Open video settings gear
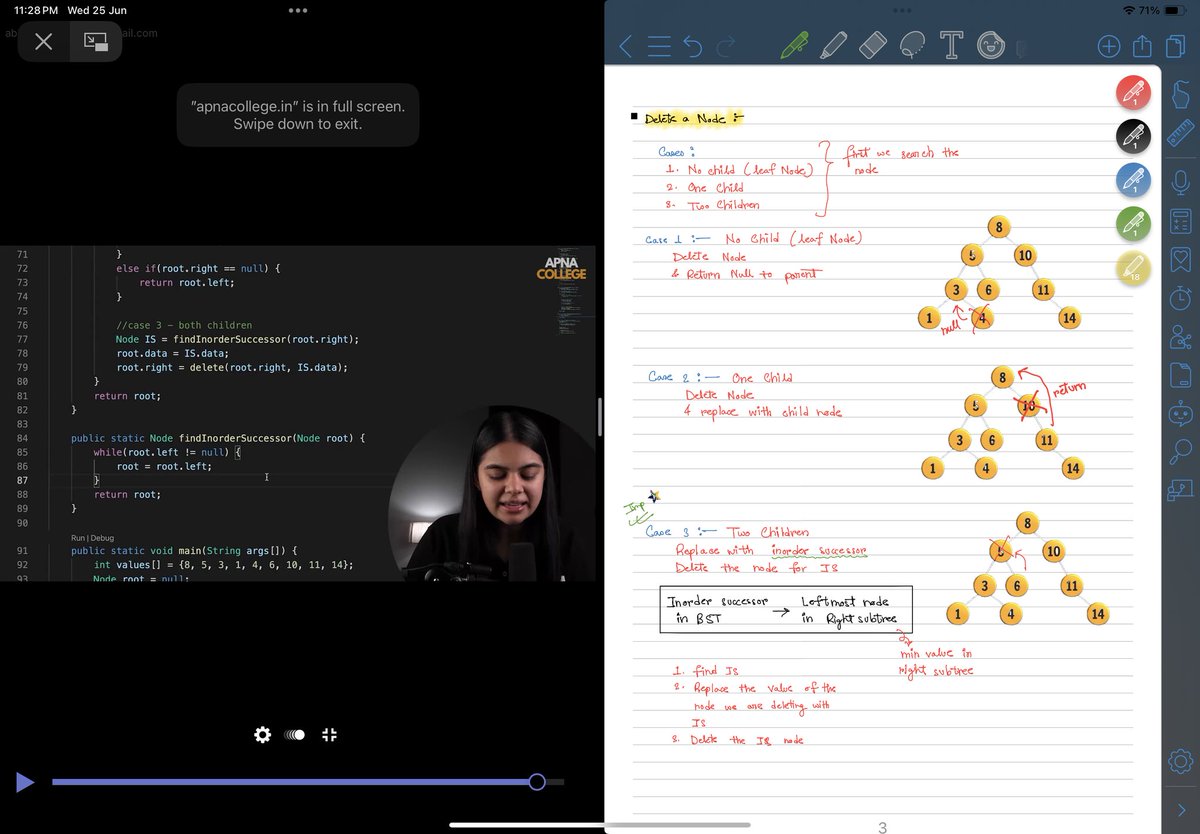The image size is (1200, 834). click(x=262, y=735)
